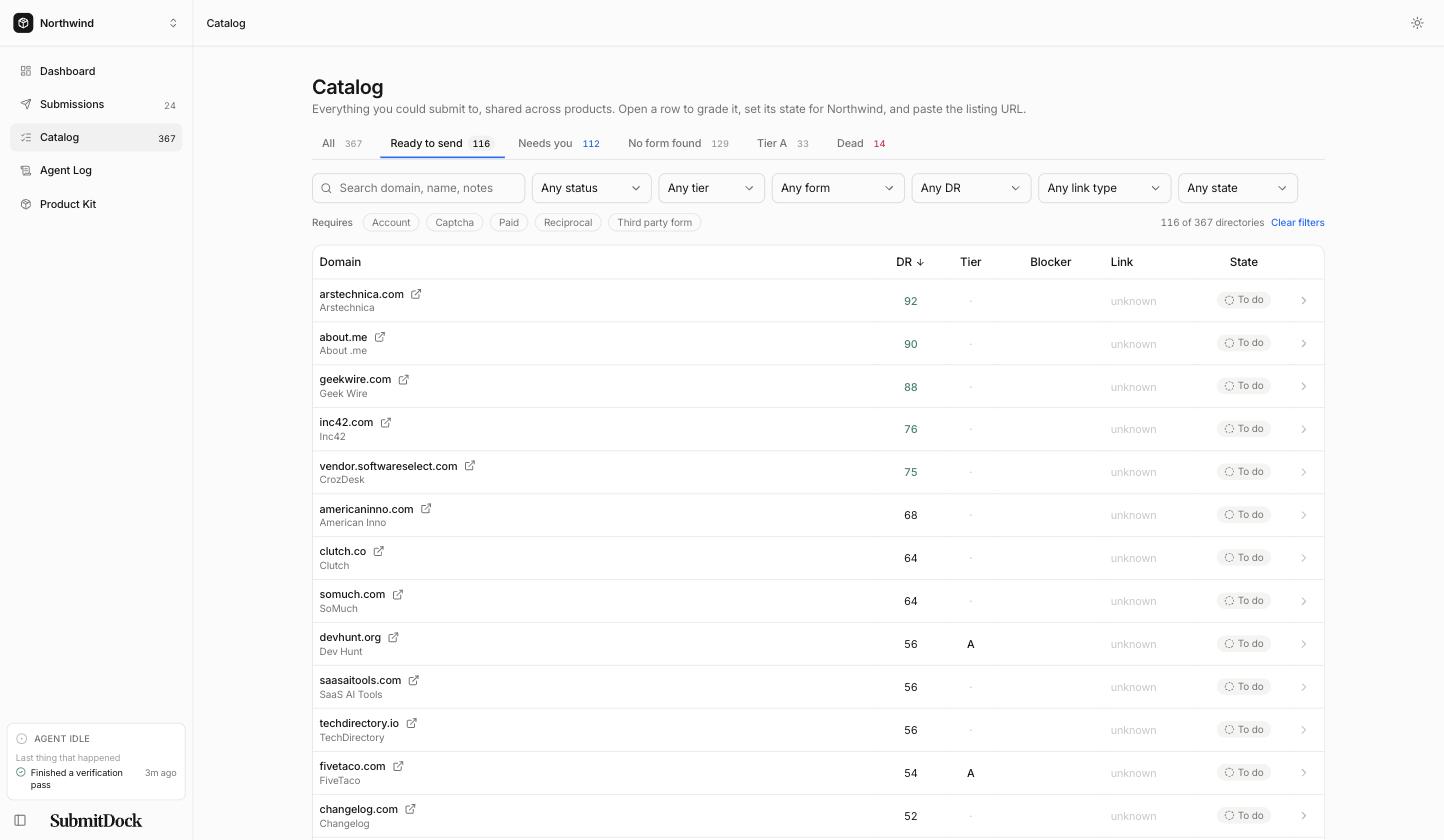Open techdirectory.io external link icon

click(x=411, y=724)
